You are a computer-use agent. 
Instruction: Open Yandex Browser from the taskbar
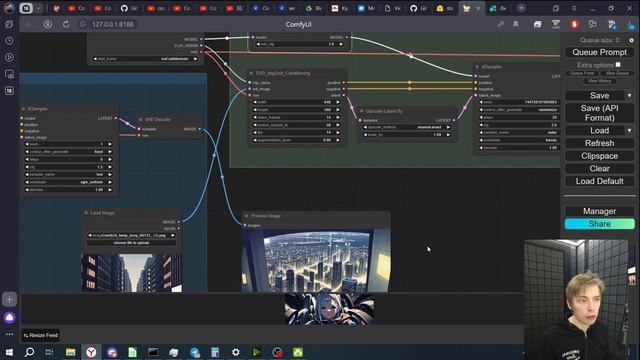pos(91,352)
